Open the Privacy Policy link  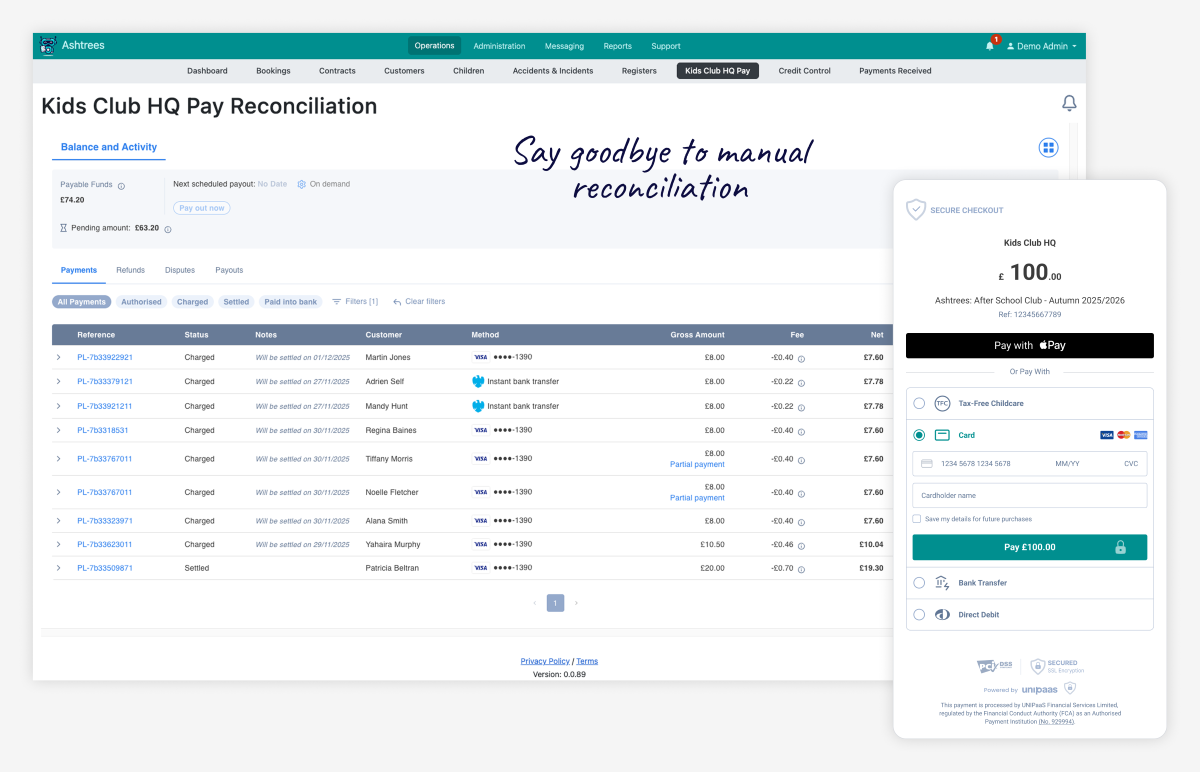point(545,661)
